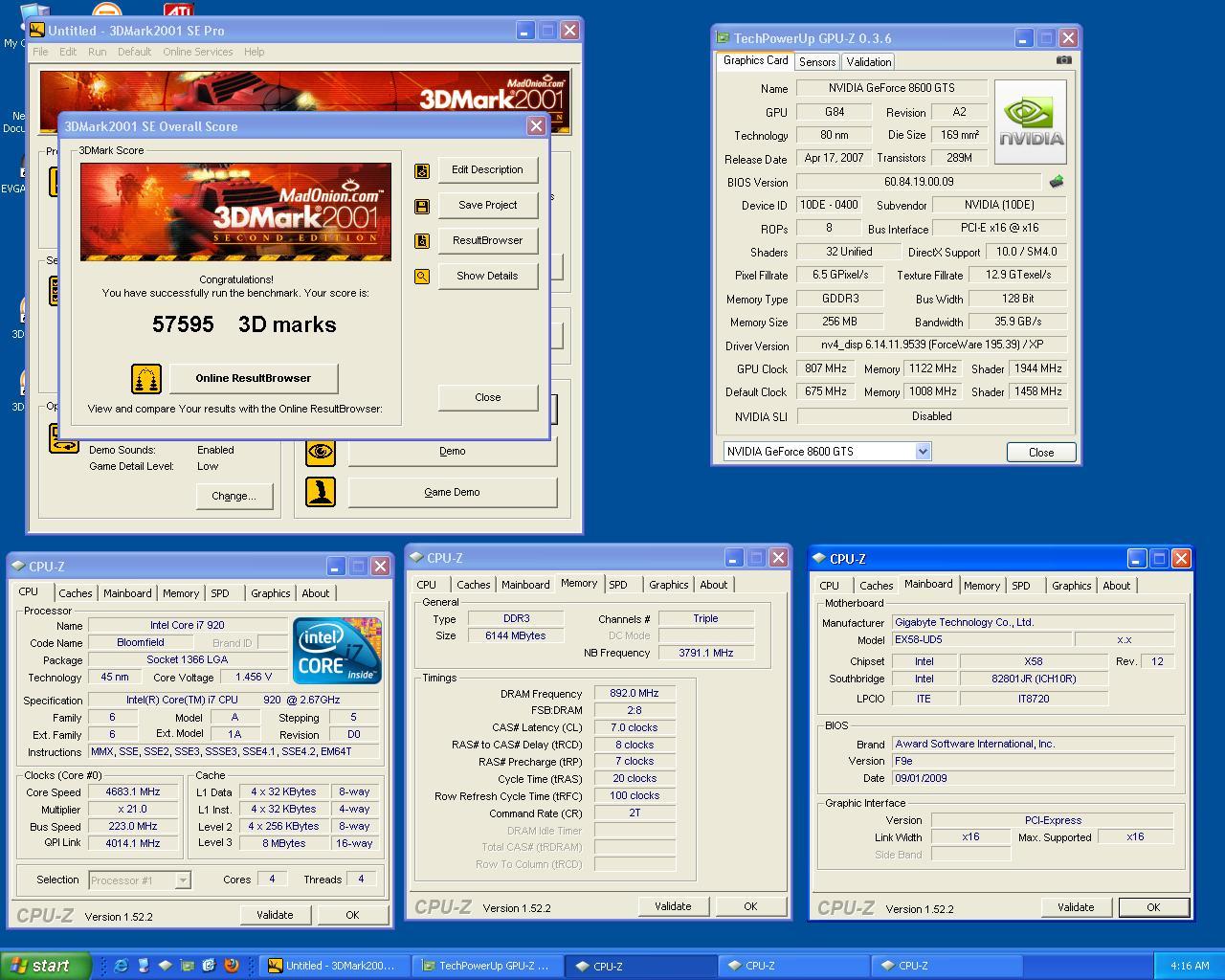This screenshot has height=980, width=1225.
Task: Click the Change... button in 3DMark options
Action: 234,497
